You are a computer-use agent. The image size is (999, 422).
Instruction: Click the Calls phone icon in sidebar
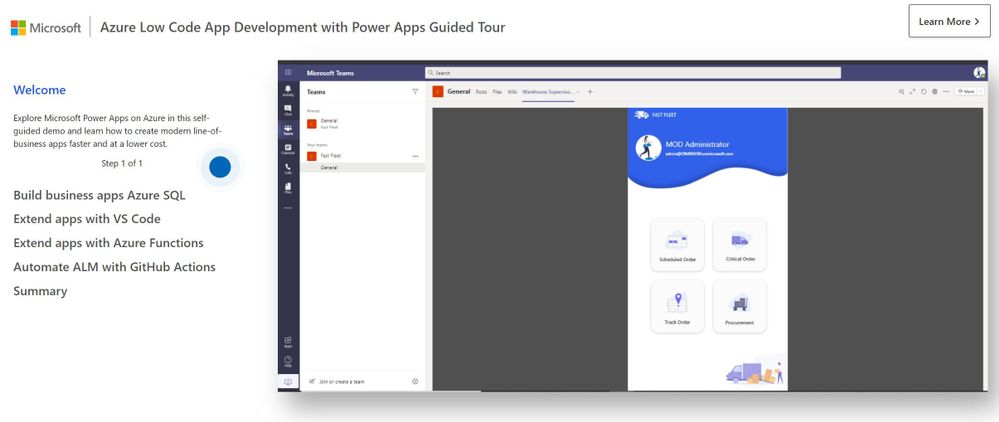coord(288,168)
